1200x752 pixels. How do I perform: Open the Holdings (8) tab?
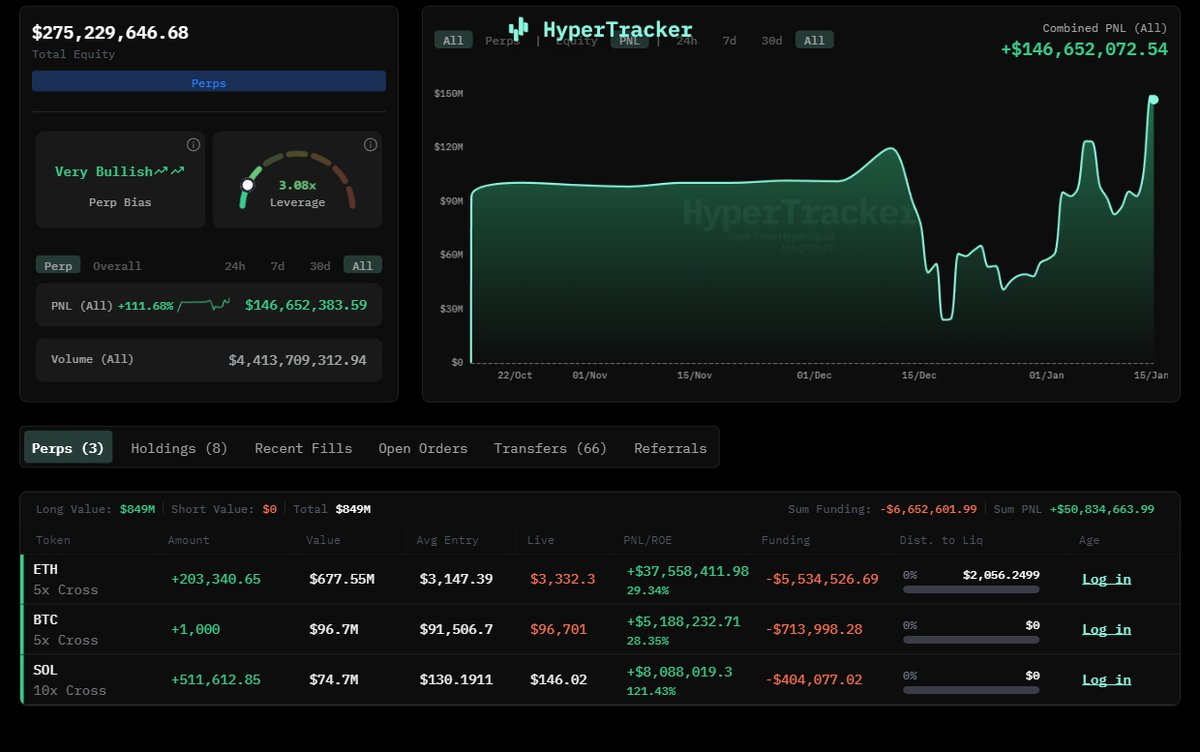(x=179, y=448)
